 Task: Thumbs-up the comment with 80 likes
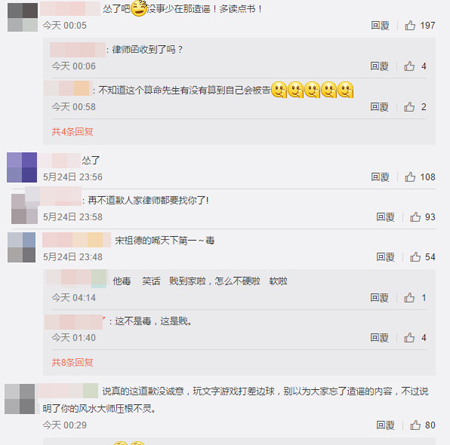(x=415, y=425)
